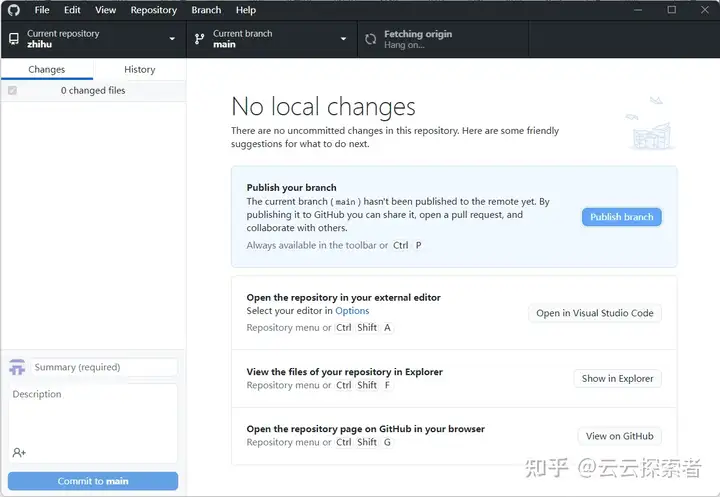Click Open in Visual Studio Code
The image size is (720, 497).
[x=594, y=313]
